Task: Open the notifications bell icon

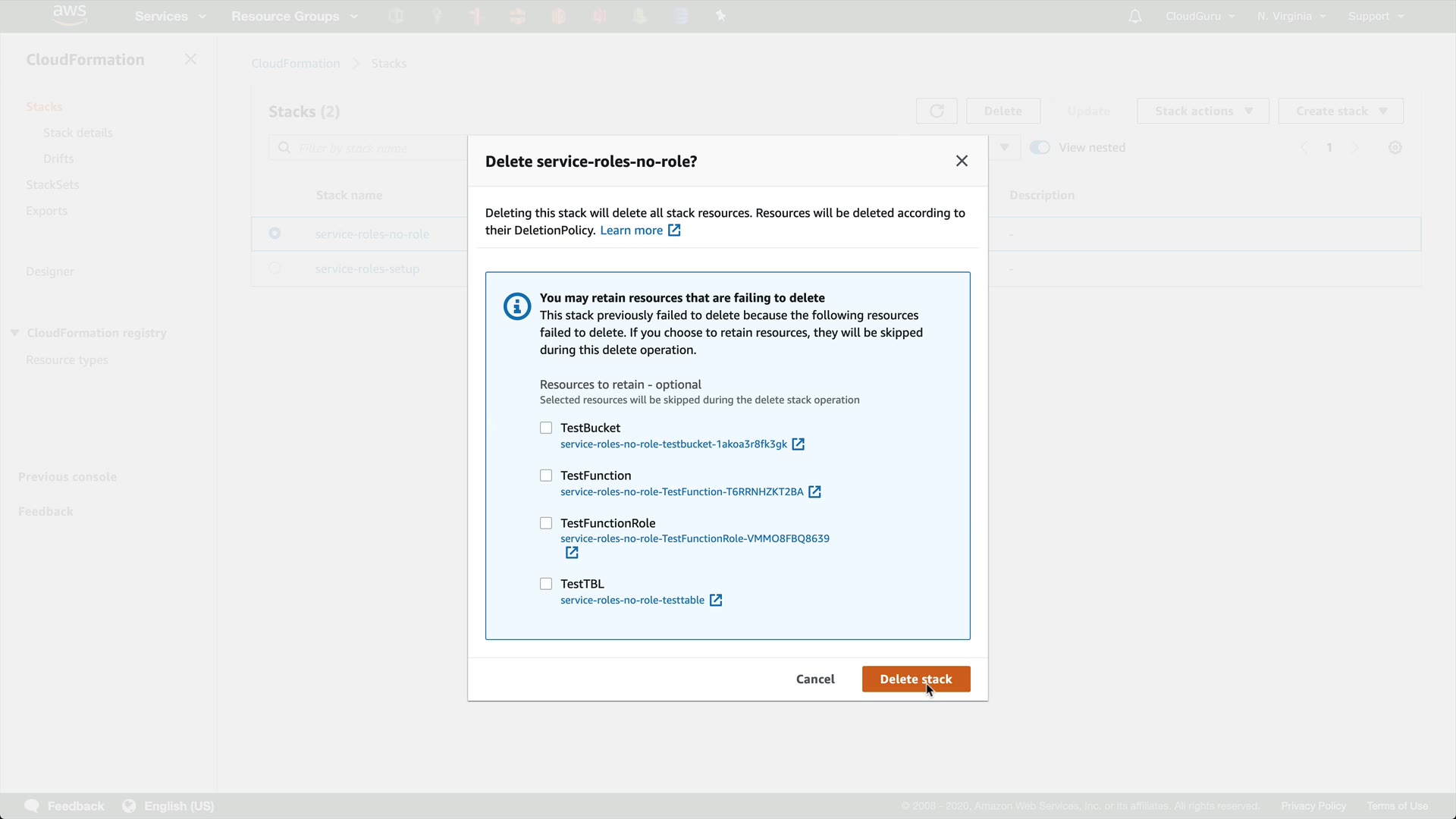Action: (x=1134, y=17)
